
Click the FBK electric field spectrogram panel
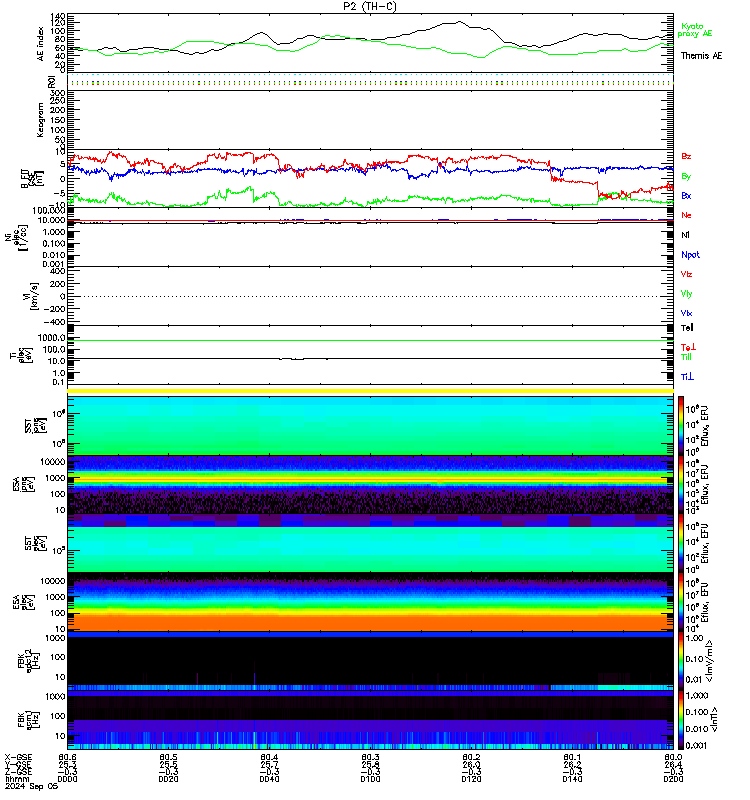[x=370, y=661]
